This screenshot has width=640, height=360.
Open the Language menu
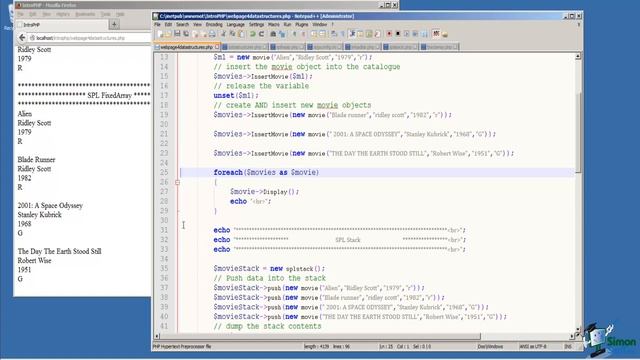click(236, 24)
